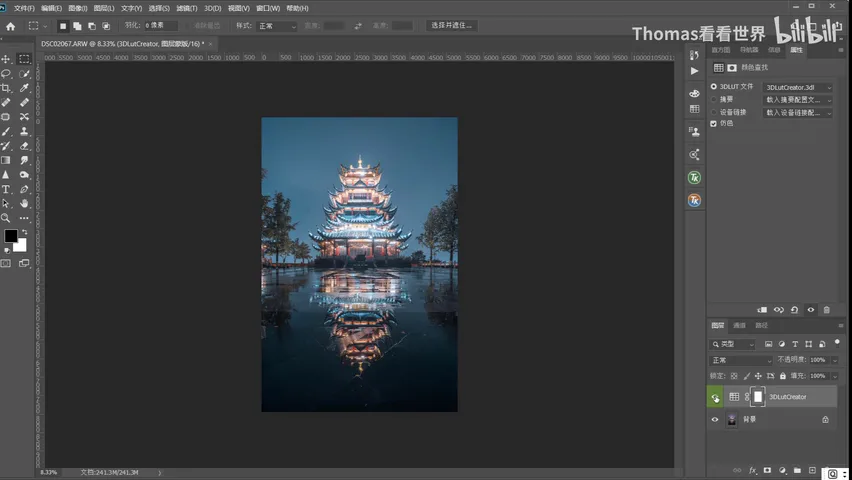The width and height of the screenshot is (852, 480).
Task: Toggle lock all pixels padlock icon
Action: [782, 376]
